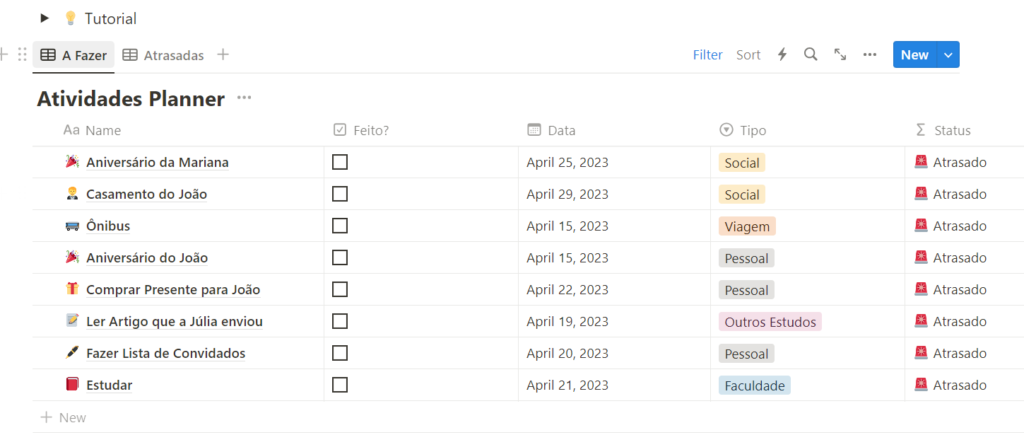Open the search magnifier icon

[811, 55]
